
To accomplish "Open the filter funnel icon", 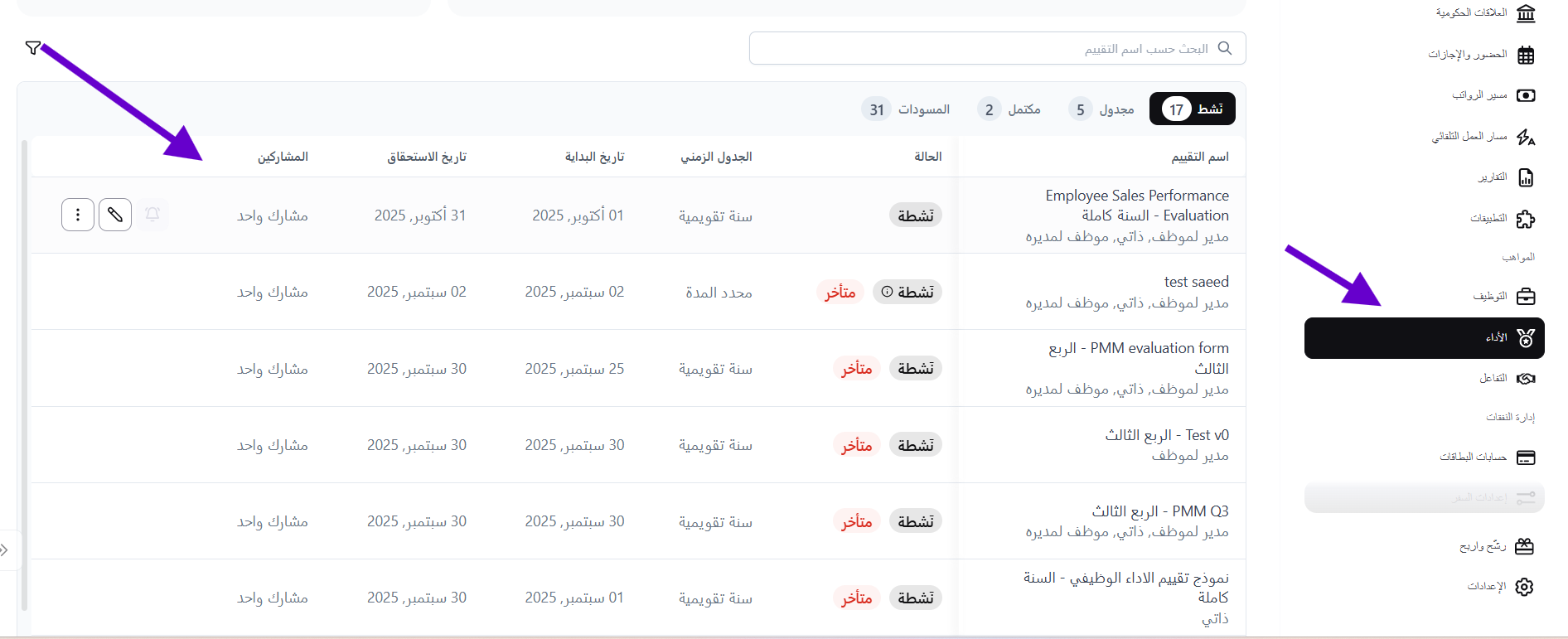I will tap(32, 48).
